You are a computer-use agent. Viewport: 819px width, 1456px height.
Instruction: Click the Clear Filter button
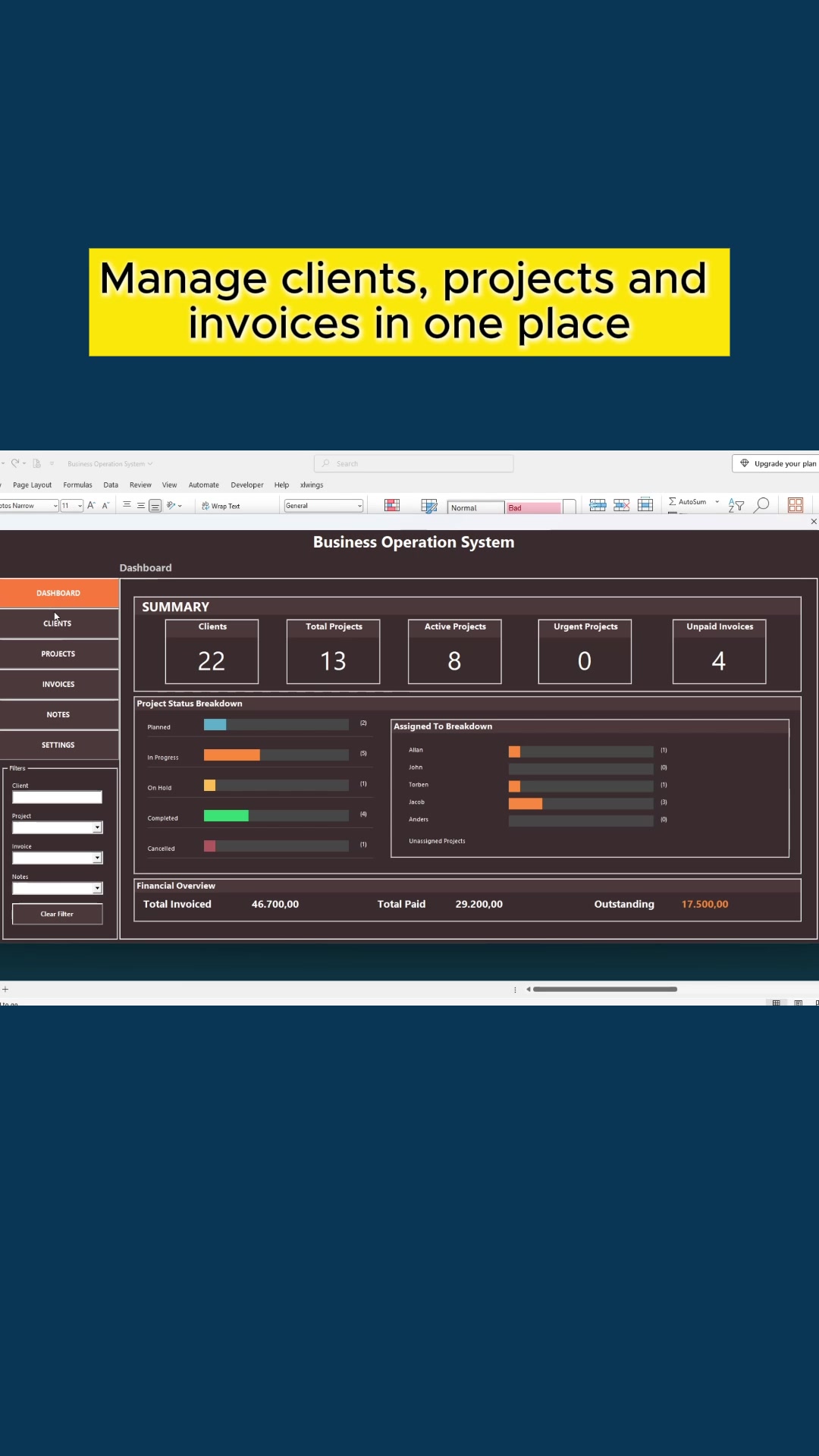[x=57, y=914]
